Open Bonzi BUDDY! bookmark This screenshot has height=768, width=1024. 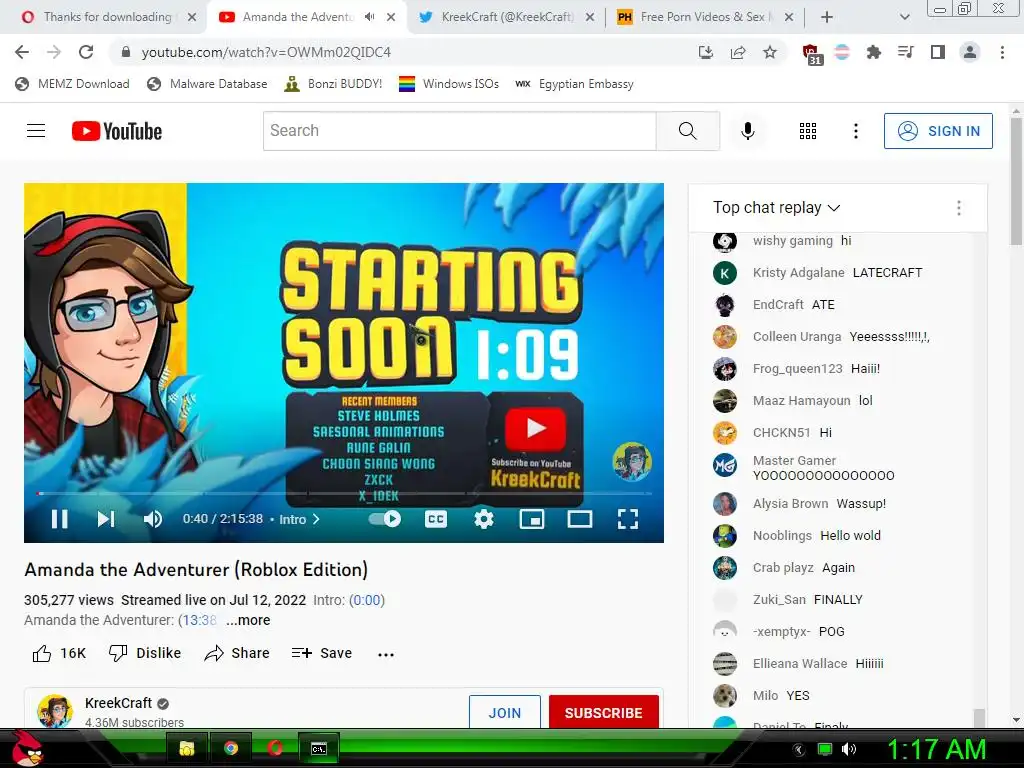pos(333,84)
